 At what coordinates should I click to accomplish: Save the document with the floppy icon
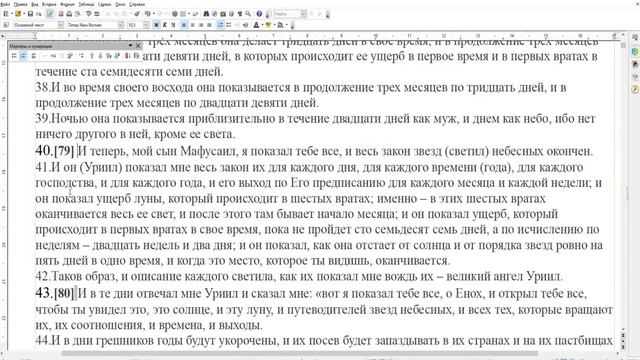tap(30, 14)
